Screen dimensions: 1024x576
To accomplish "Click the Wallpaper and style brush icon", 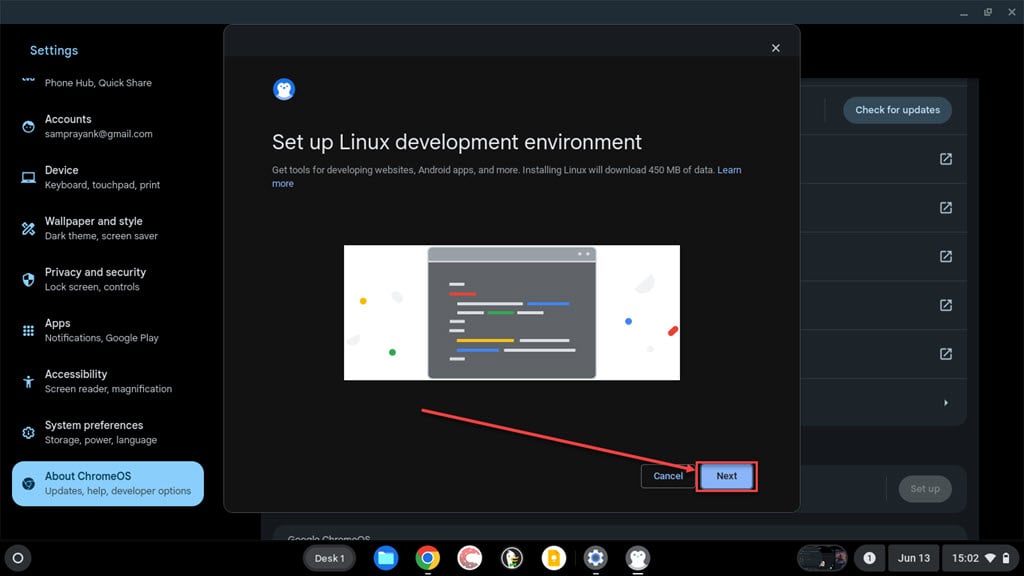I will (x=28, y=229).
